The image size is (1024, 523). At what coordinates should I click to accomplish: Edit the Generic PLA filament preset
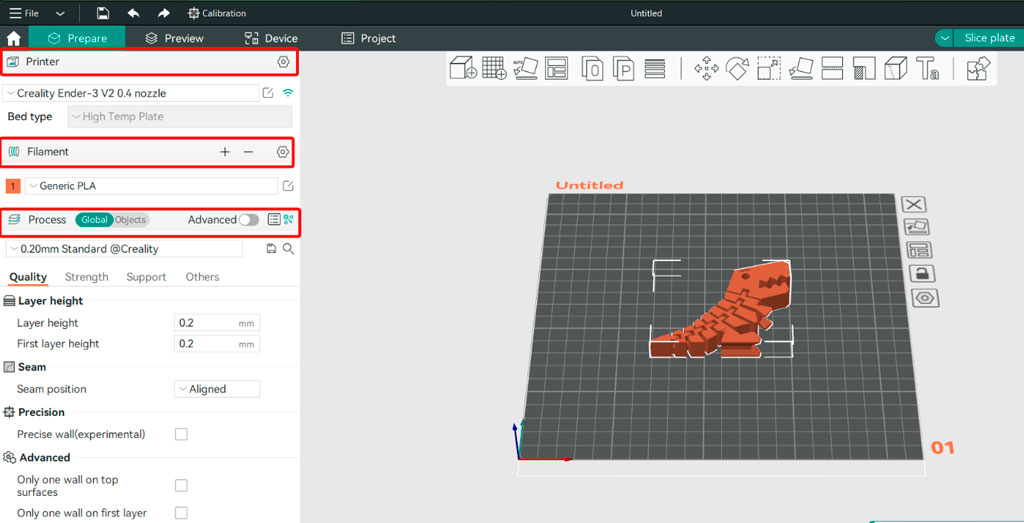[288, 186]
